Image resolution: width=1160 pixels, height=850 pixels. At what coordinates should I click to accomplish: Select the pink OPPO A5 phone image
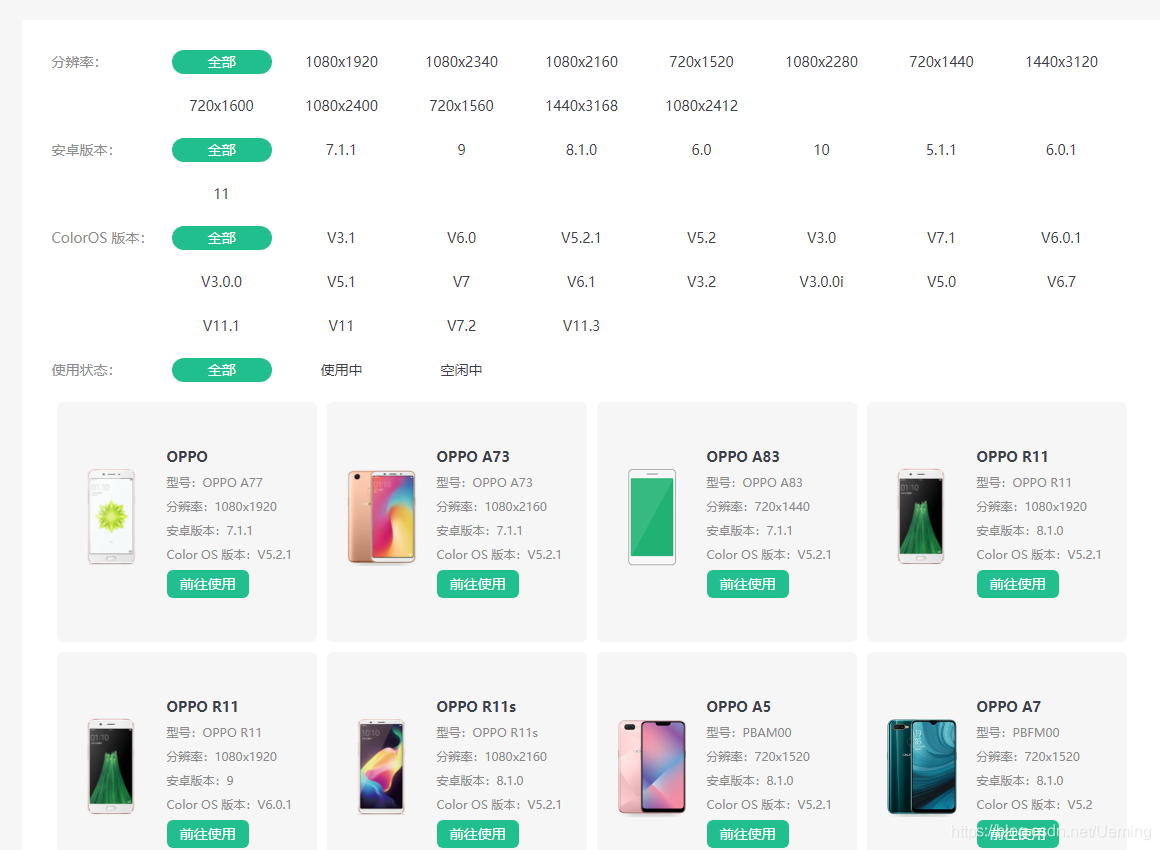coord(652,767)
